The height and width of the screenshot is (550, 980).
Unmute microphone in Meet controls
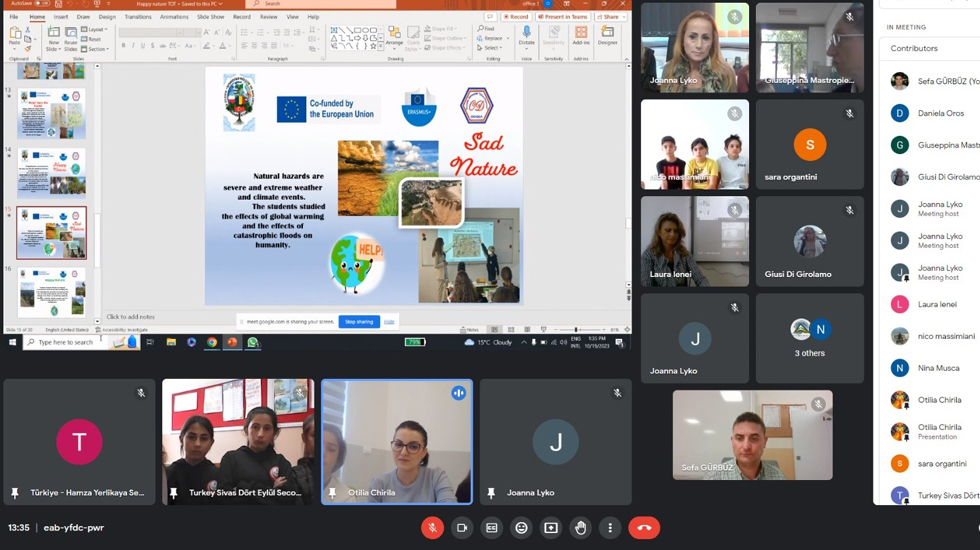tap(432, 528)
